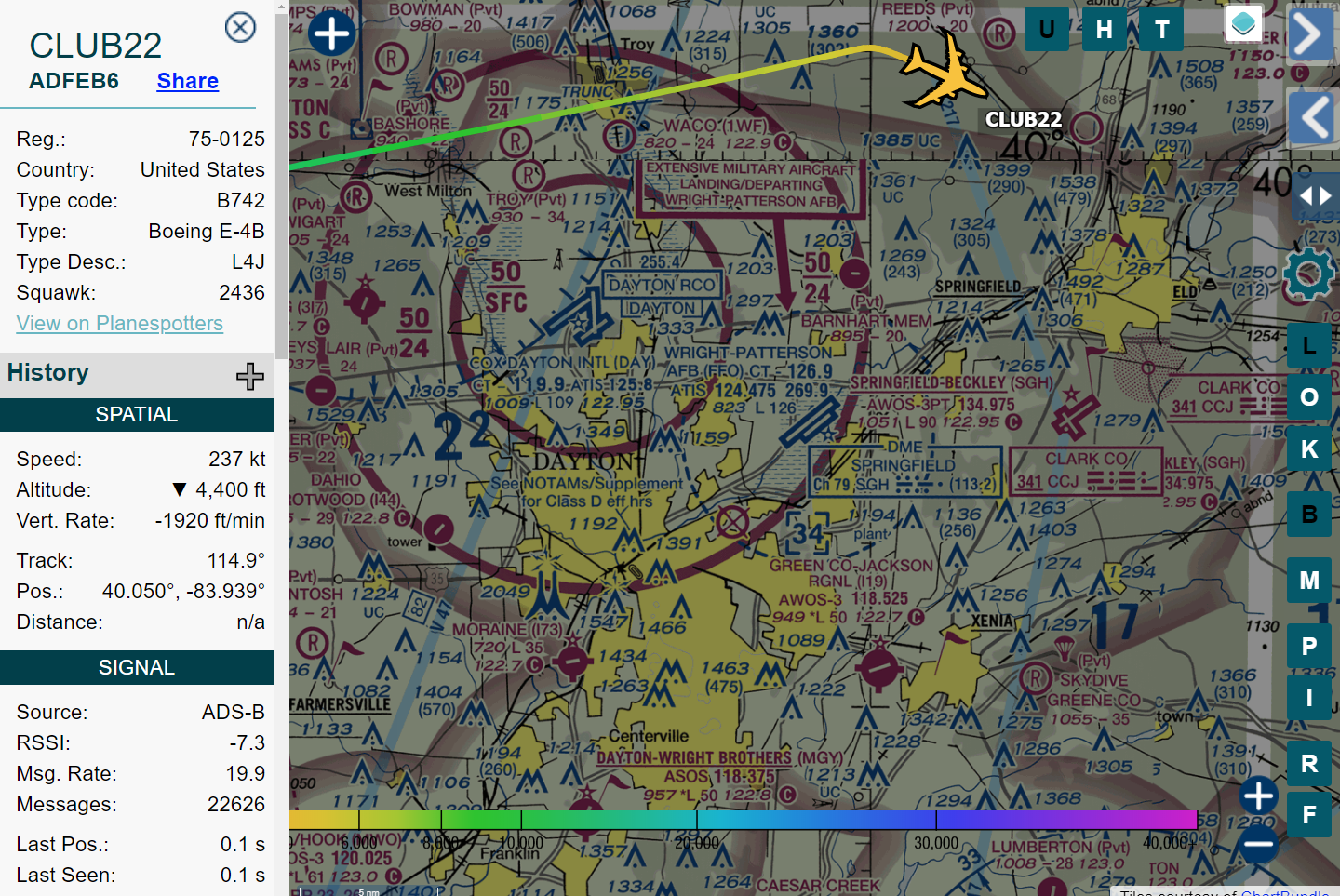This screenshot has width=1340, height=896.
Task: Toggle the B map option button
Action: pos(1309,514)
